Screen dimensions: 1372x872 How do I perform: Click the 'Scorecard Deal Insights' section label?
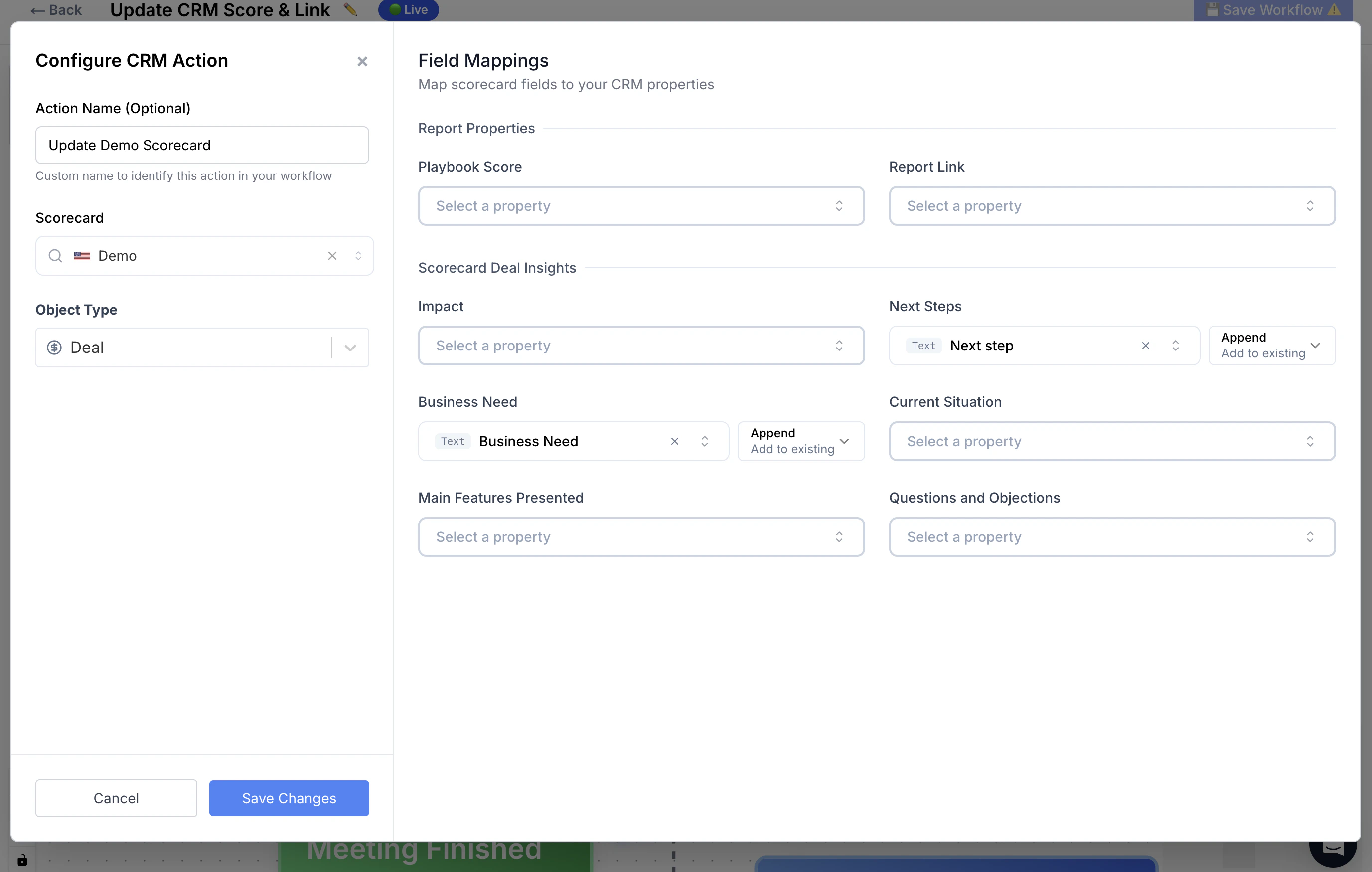coord(497,268)
